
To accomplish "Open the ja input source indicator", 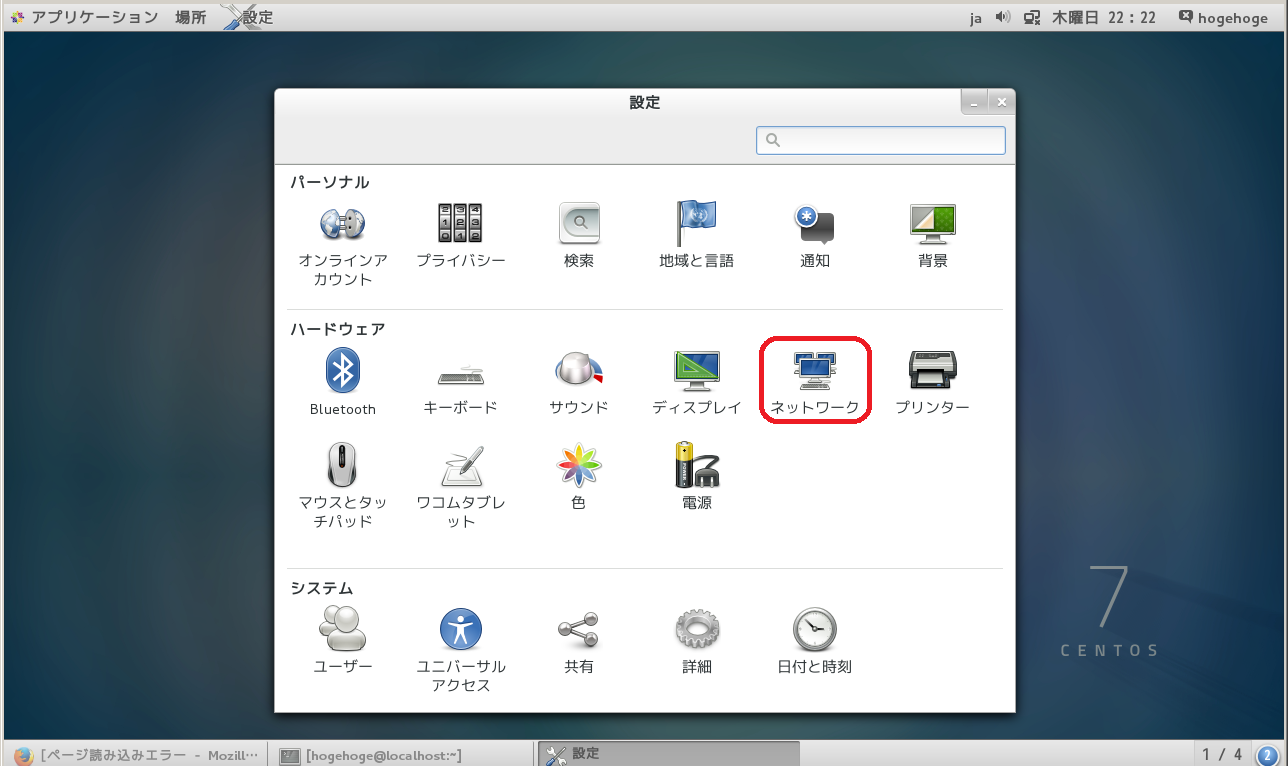I will point(976,18).
